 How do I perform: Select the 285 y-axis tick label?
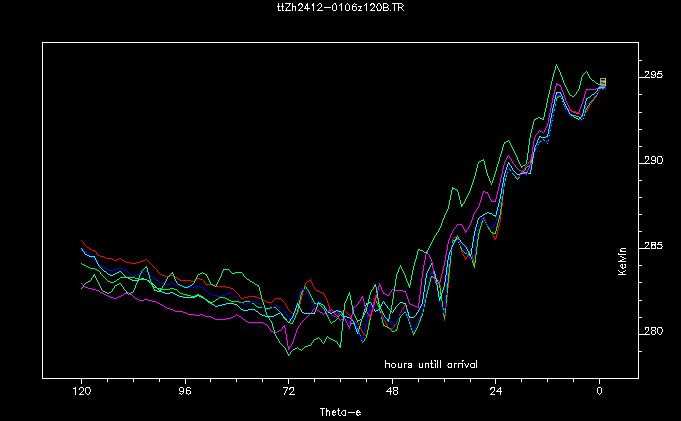click(655, 246)
